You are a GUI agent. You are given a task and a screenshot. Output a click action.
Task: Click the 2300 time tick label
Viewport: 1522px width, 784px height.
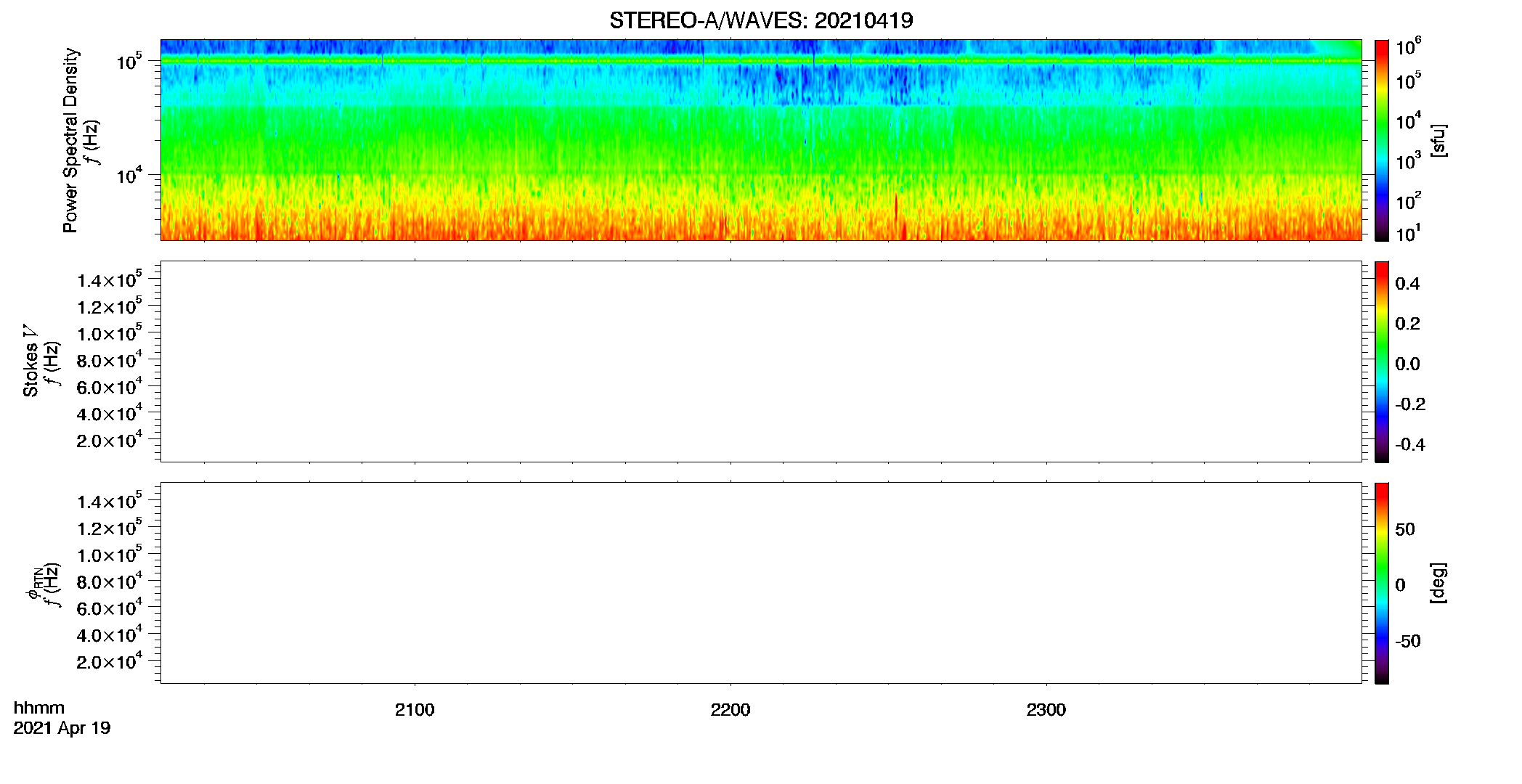[1046, 710]
